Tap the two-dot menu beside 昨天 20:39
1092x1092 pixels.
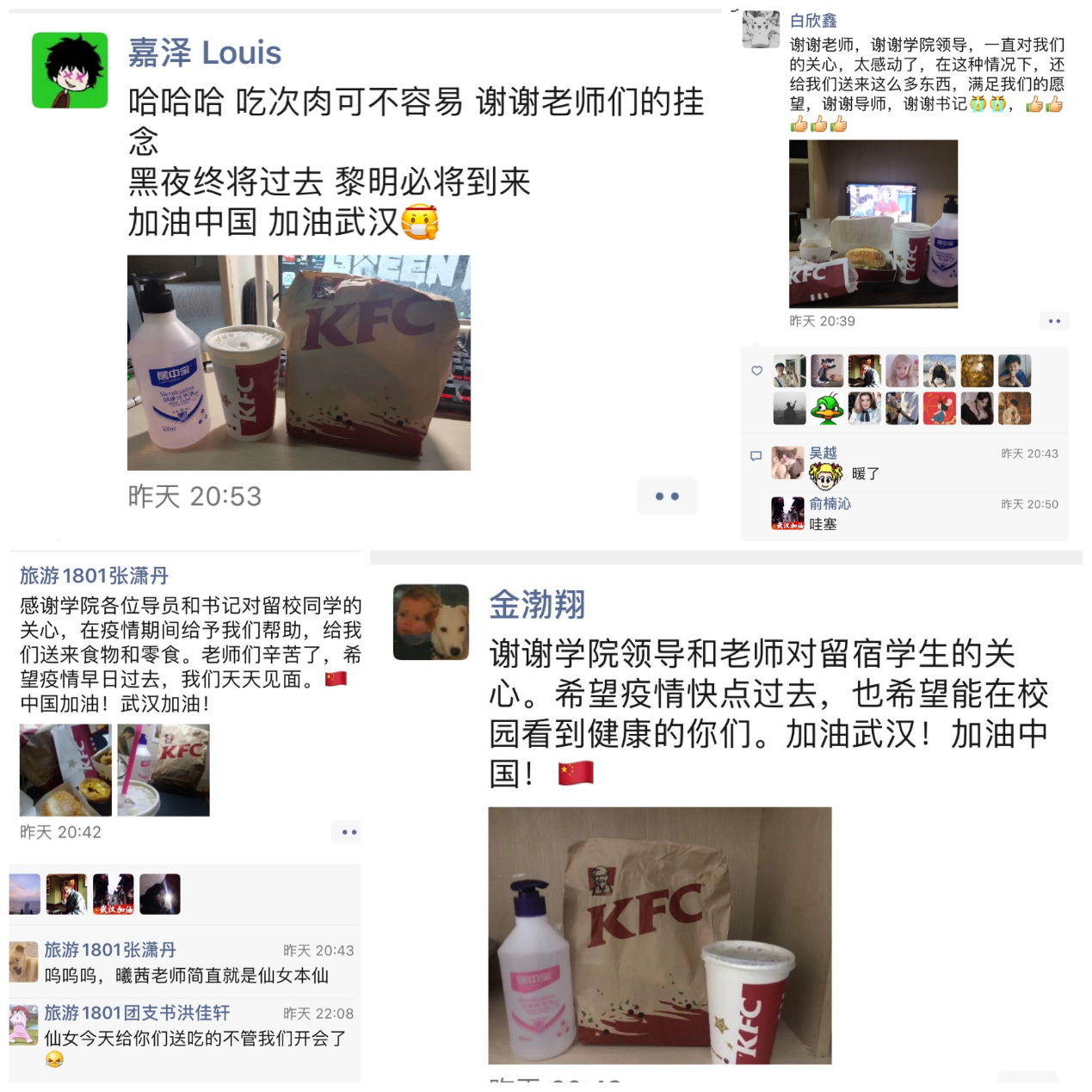click(1054, 321)
